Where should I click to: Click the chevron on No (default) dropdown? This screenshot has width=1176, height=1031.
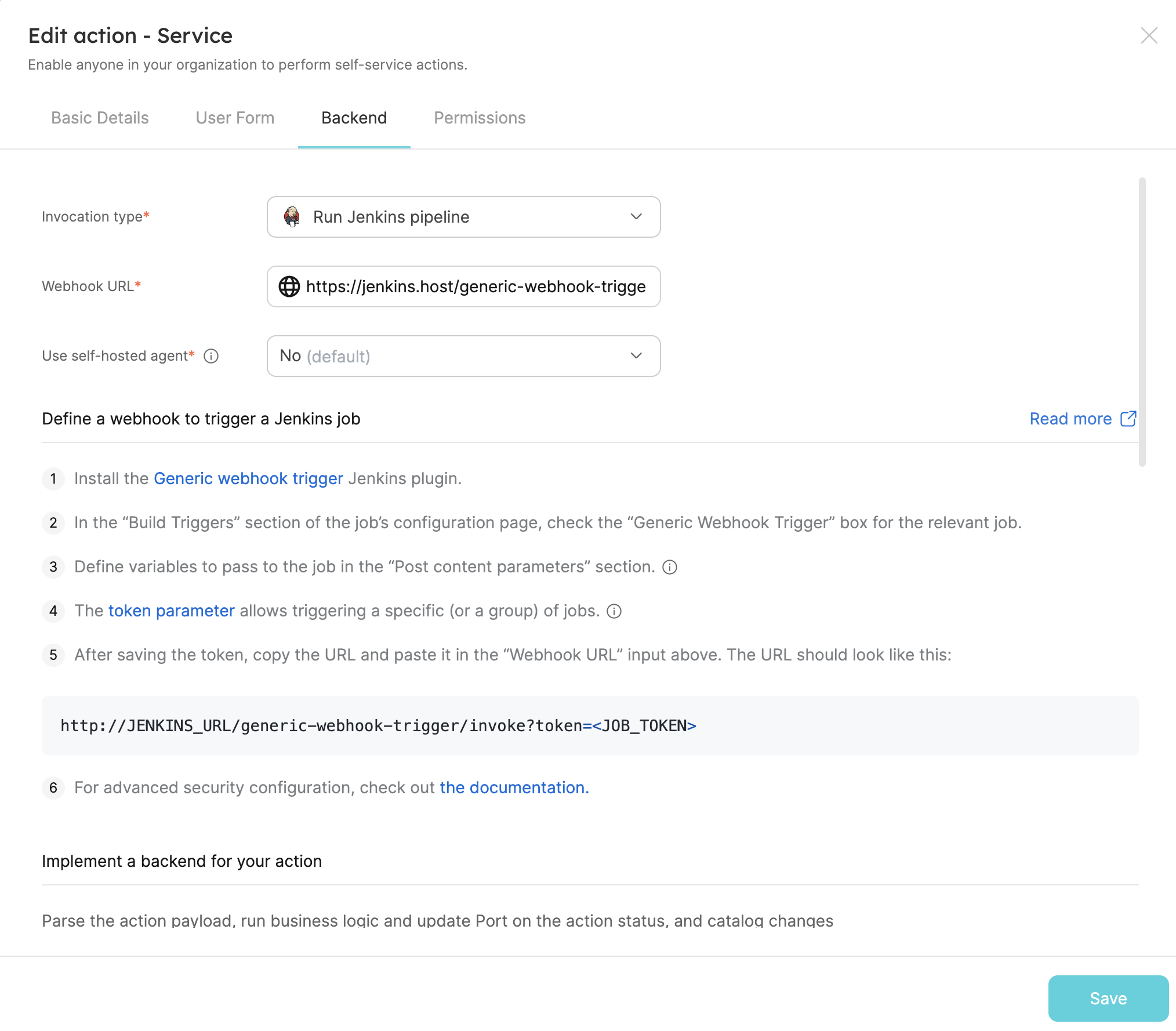tap(636, 355)
